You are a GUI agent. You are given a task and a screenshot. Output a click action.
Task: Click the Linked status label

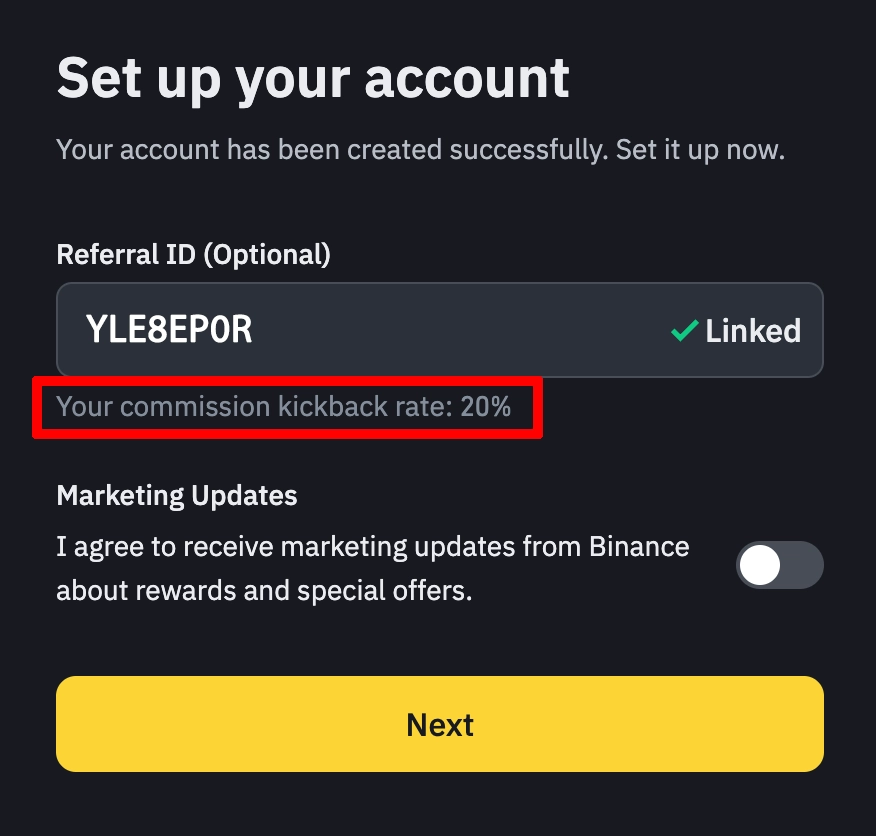pos(752,330)
